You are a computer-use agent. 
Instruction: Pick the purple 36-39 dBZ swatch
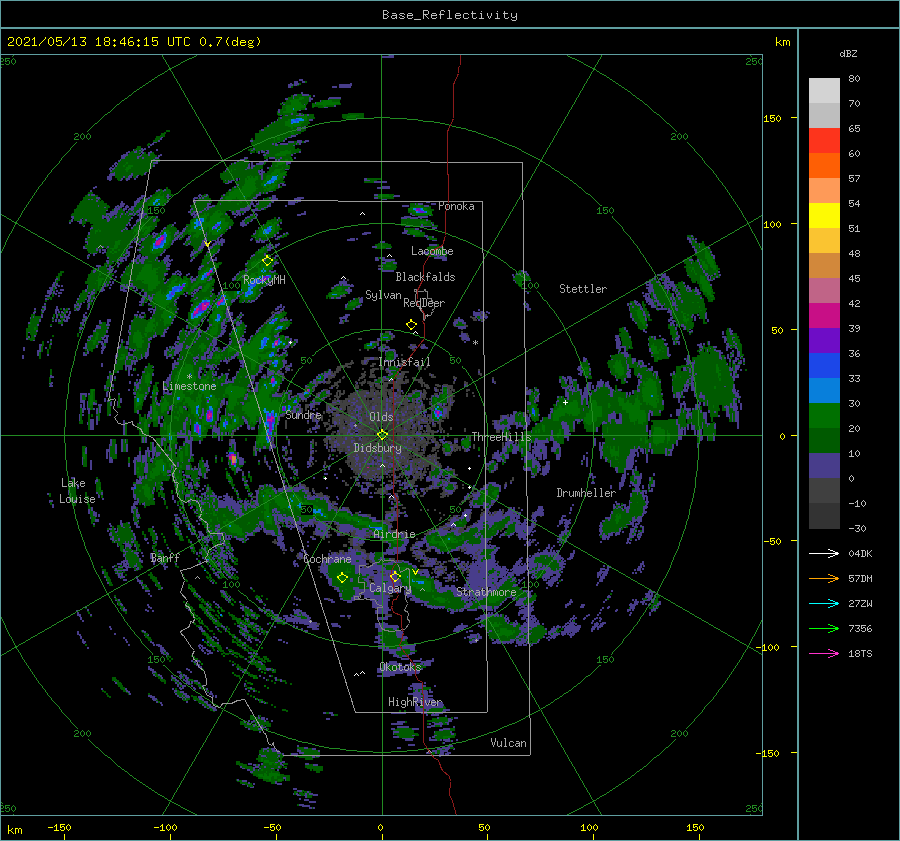tap(824, 341)
